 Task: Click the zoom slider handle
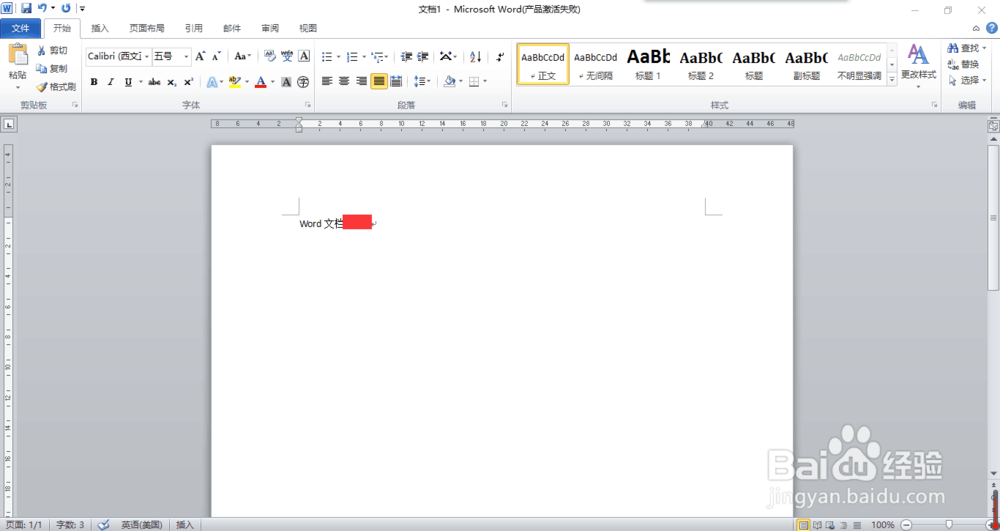(x=949, y=525)
